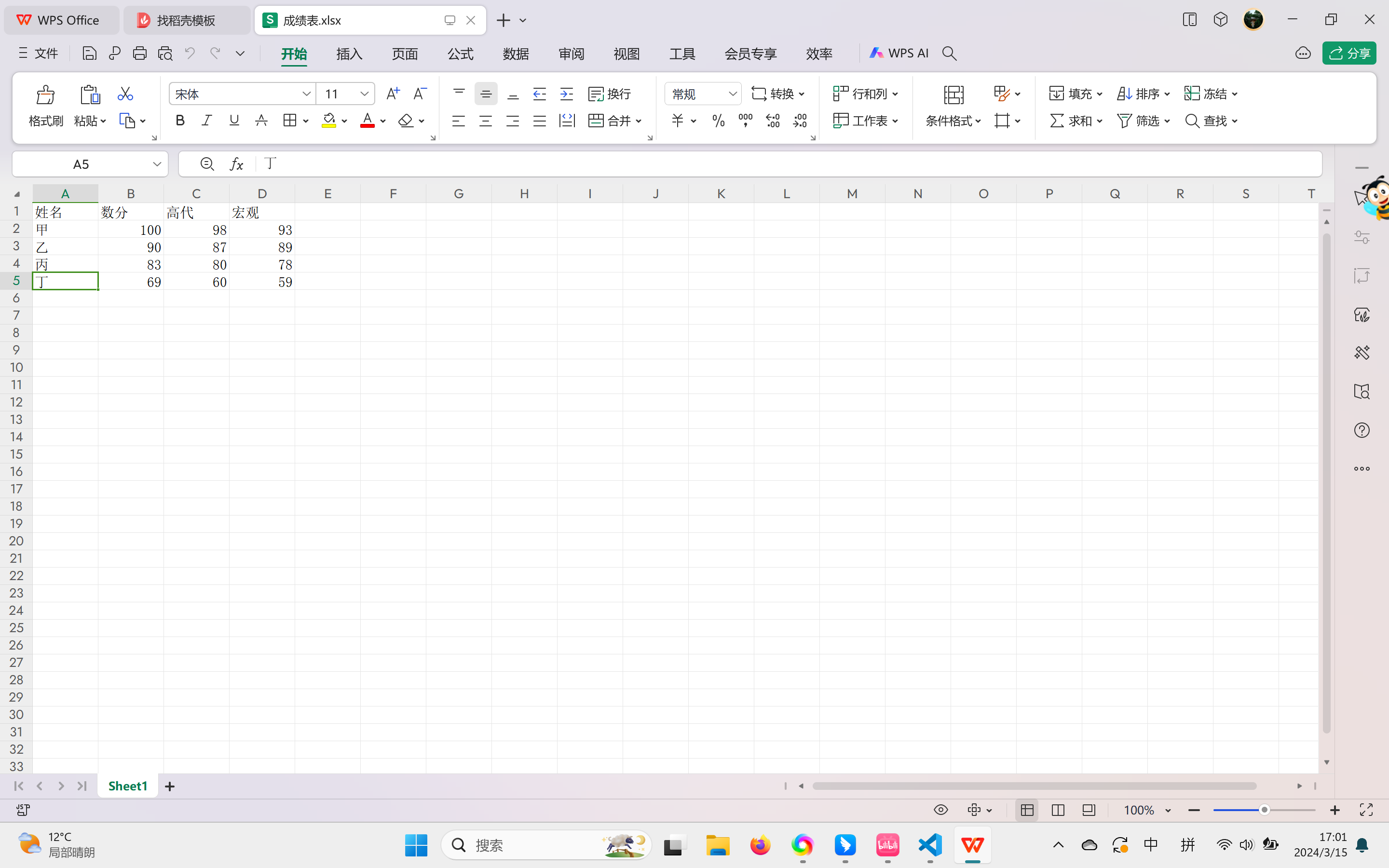Click the Percent style icon
Image resolution: width=1389 pixels, height=868 pixels.
coord(718,121)
